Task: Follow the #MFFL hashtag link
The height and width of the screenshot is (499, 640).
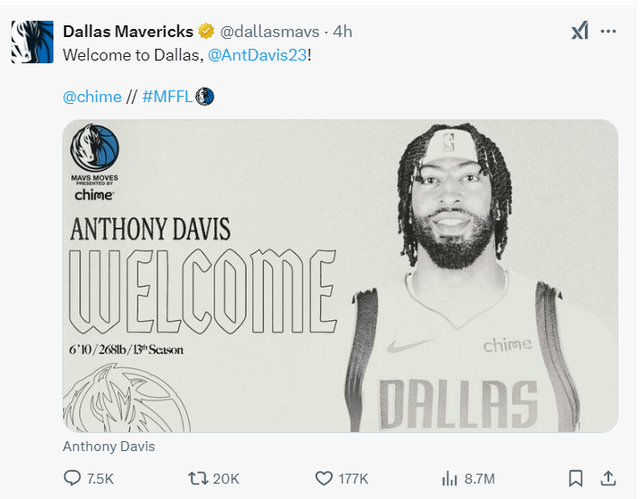Action: [167, 97]
